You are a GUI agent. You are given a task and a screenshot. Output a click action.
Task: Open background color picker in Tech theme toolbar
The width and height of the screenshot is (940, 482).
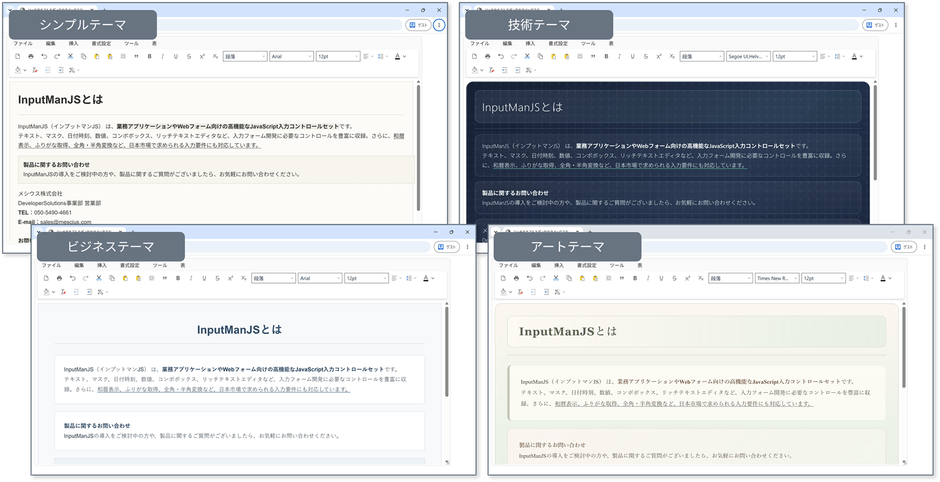pyautogui.click(x=476, y=70)
